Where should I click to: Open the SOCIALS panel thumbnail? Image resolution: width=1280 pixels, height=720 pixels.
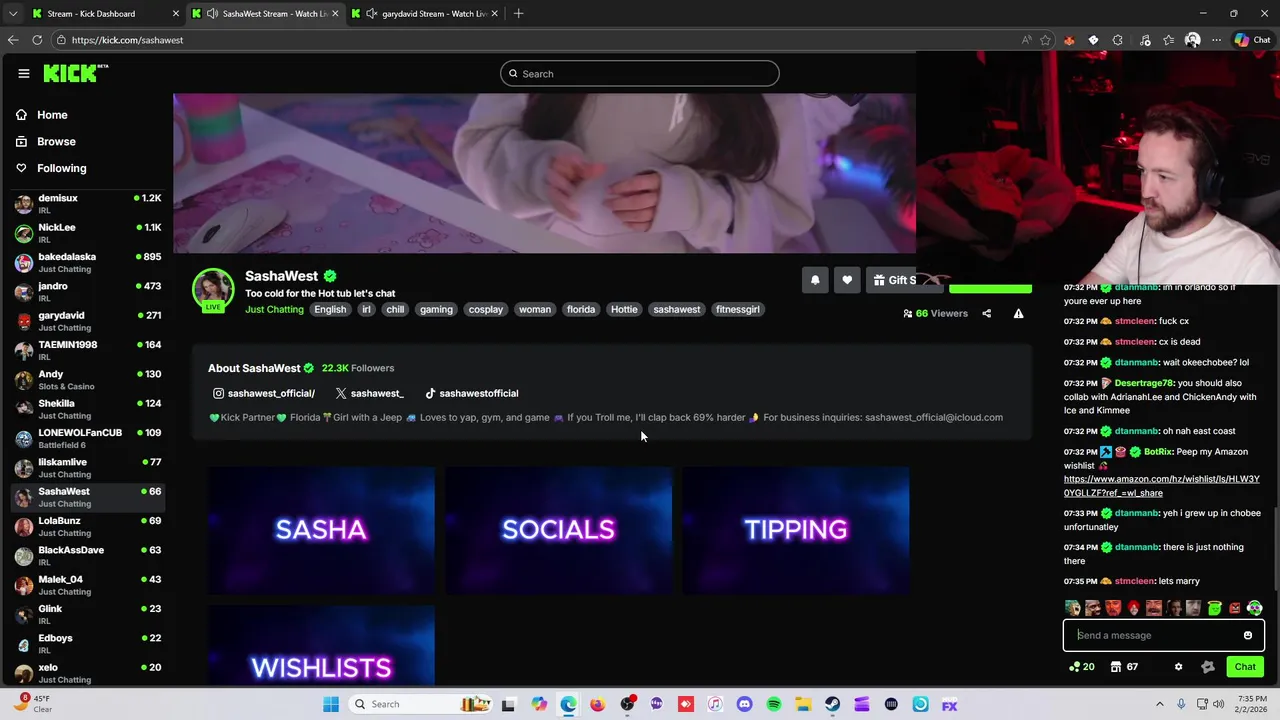(x=558, y=530)
